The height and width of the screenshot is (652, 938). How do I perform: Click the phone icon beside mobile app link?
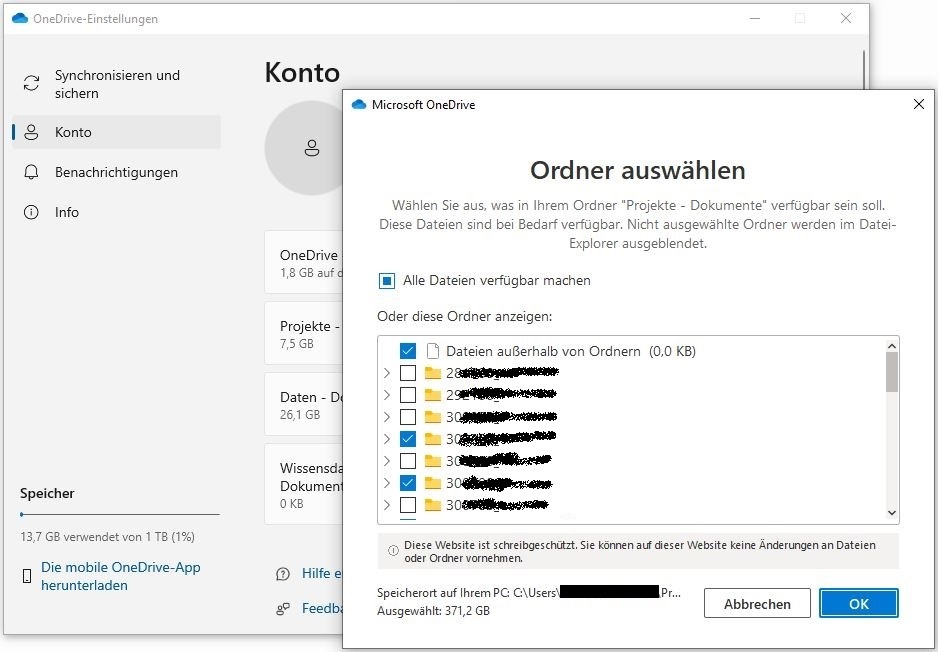pyautogui.click(x=27, y=576)
